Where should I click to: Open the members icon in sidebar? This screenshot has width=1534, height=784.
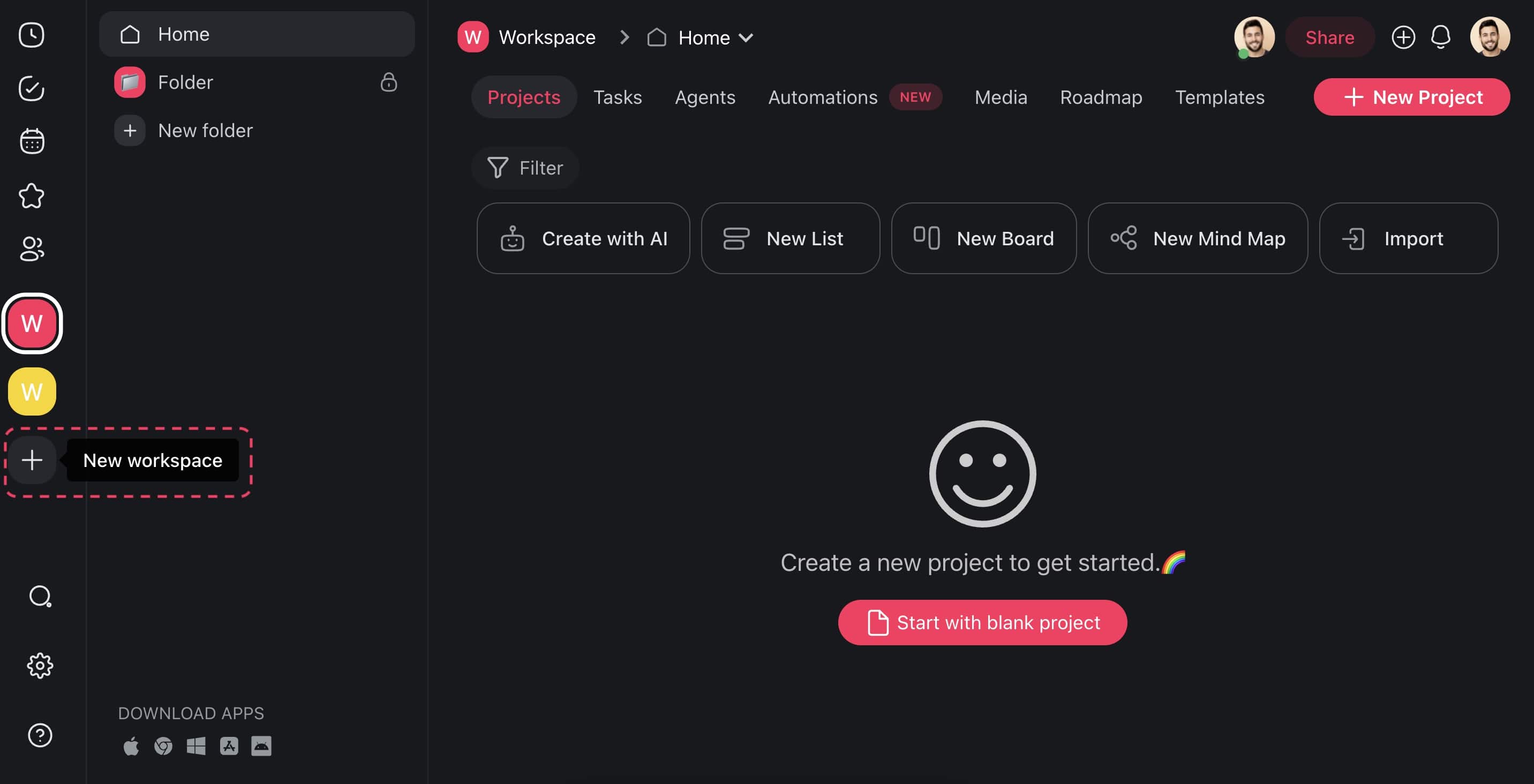coord(32,249)
